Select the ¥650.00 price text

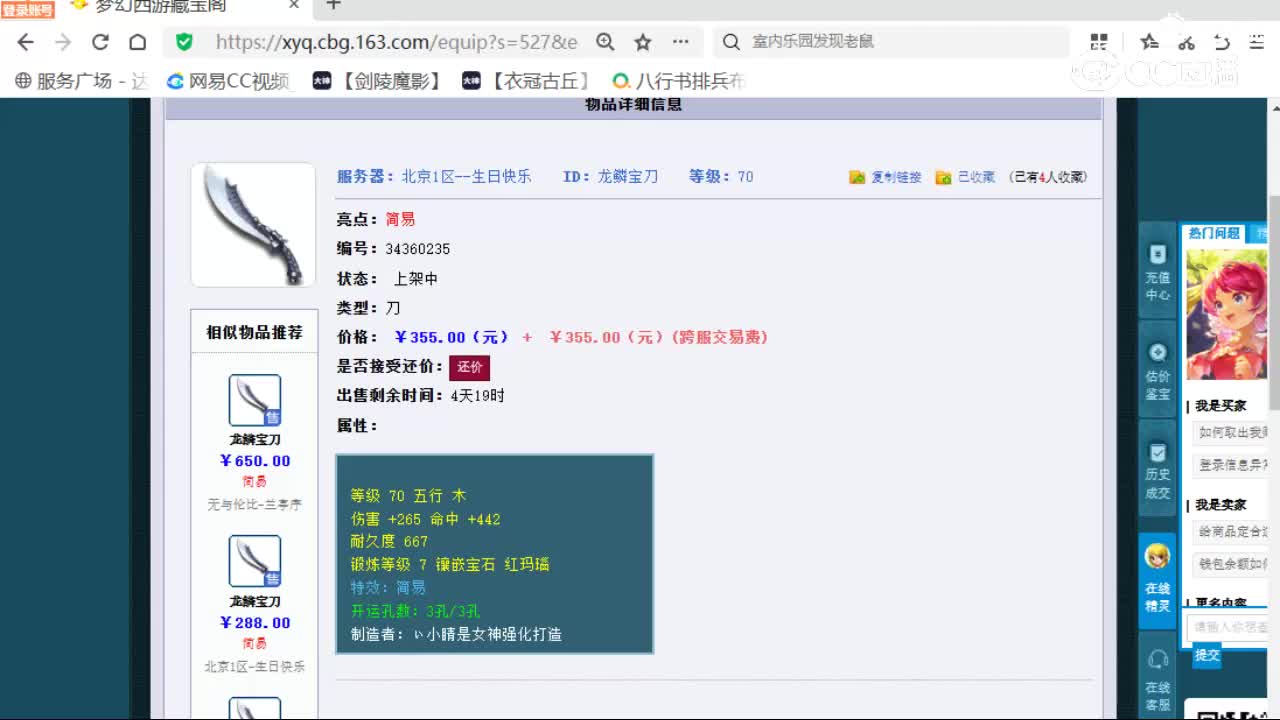tap(255, 461)
